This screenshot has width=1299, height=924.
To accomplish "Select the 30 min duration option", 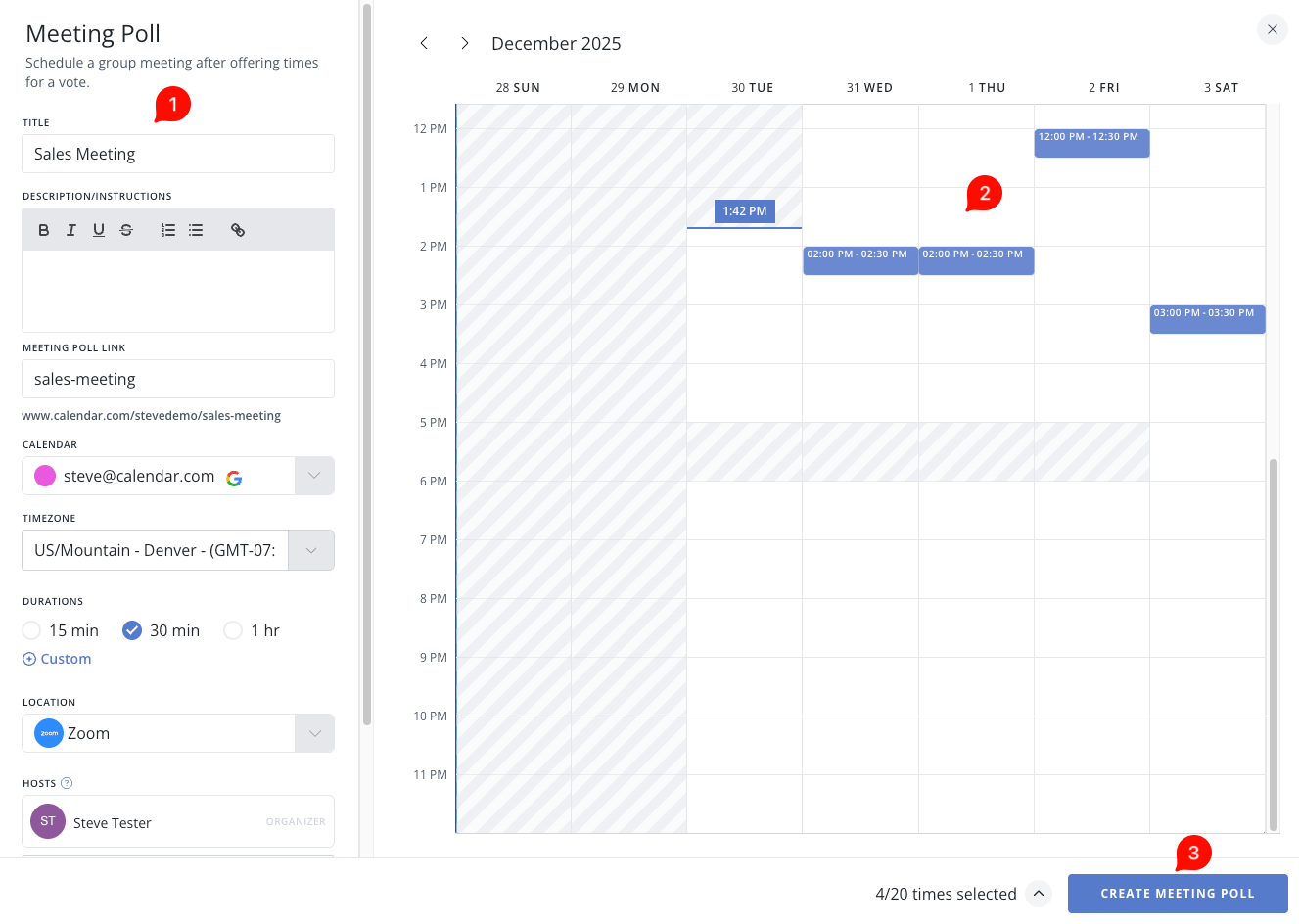I will 132,630.
